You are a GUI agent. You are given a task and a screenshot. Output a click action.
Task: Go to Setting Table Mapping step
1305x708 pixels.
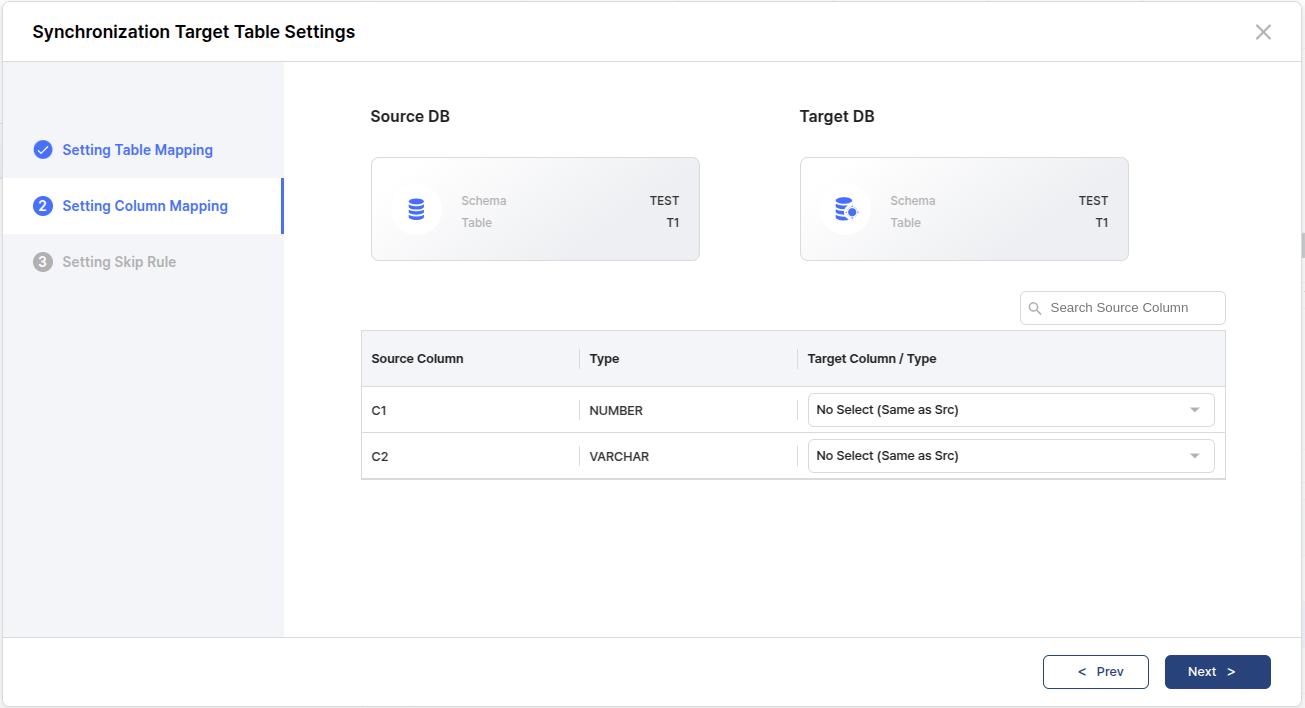[x=137, y=150]
